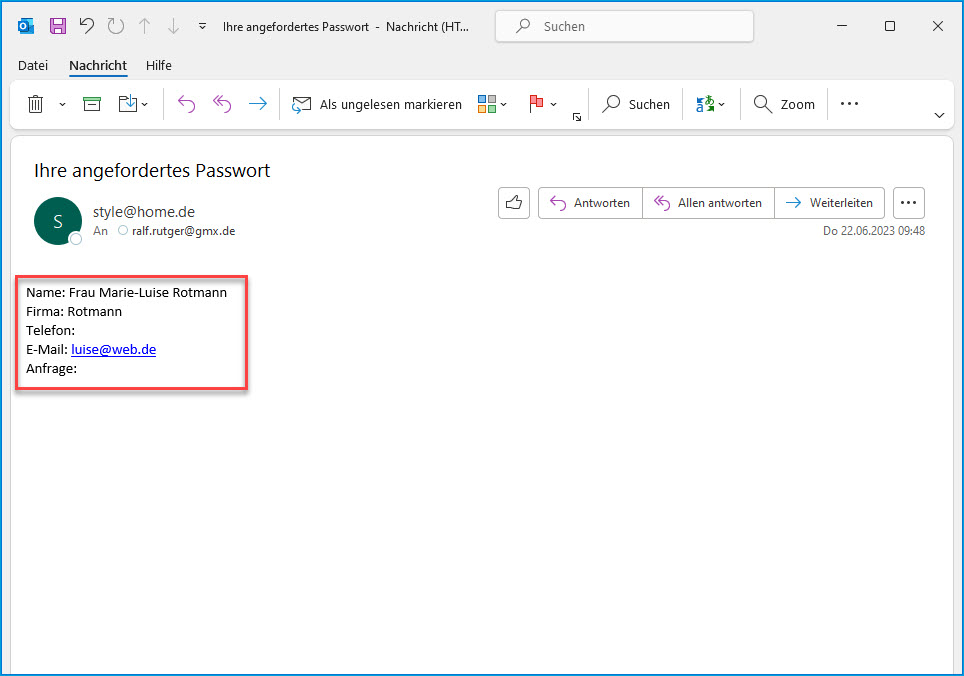
Task: Click the Allen antworten button
Action: [708, 203]
